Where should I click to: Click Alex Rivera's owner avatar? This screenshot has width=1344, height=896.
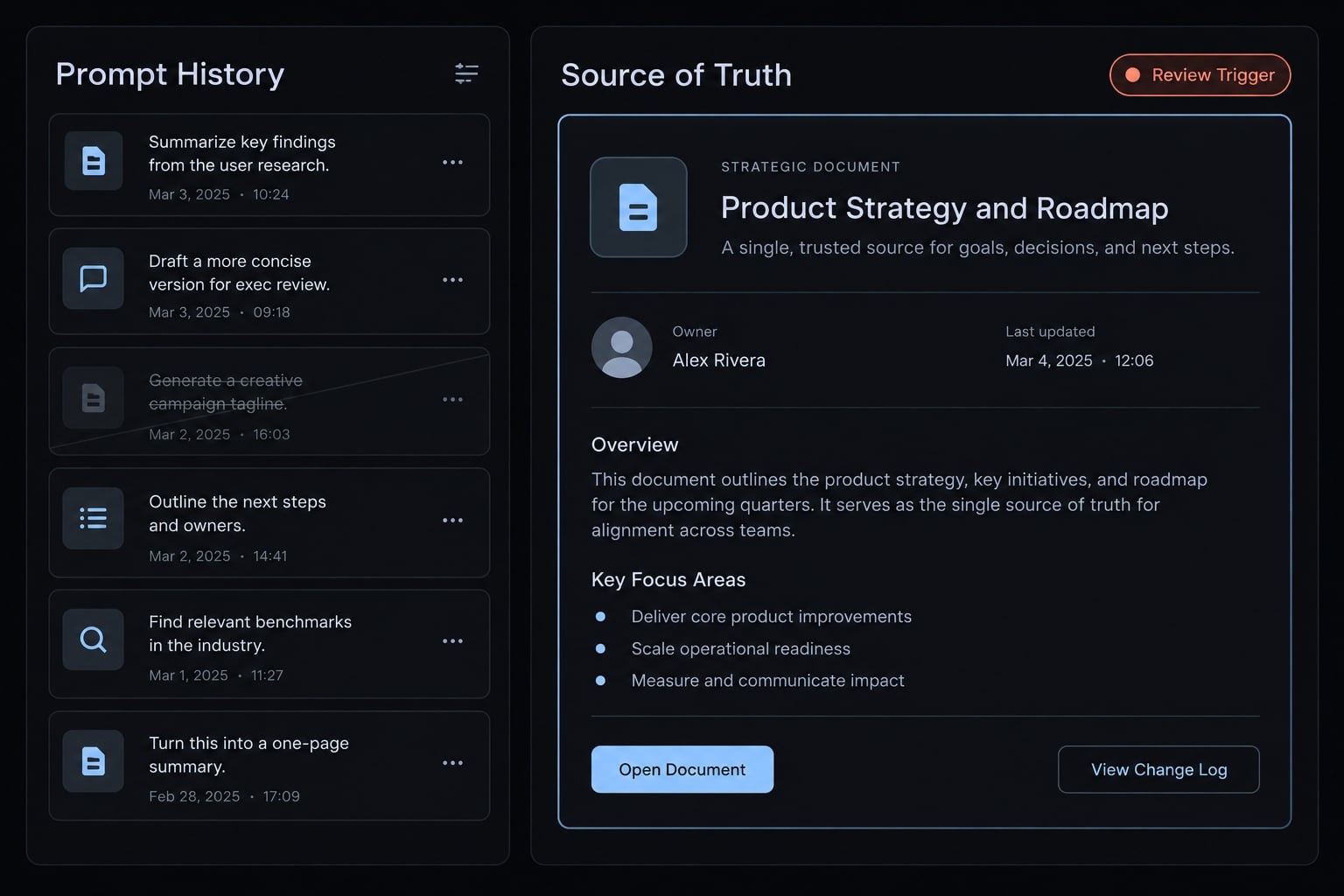click(622, 347)
